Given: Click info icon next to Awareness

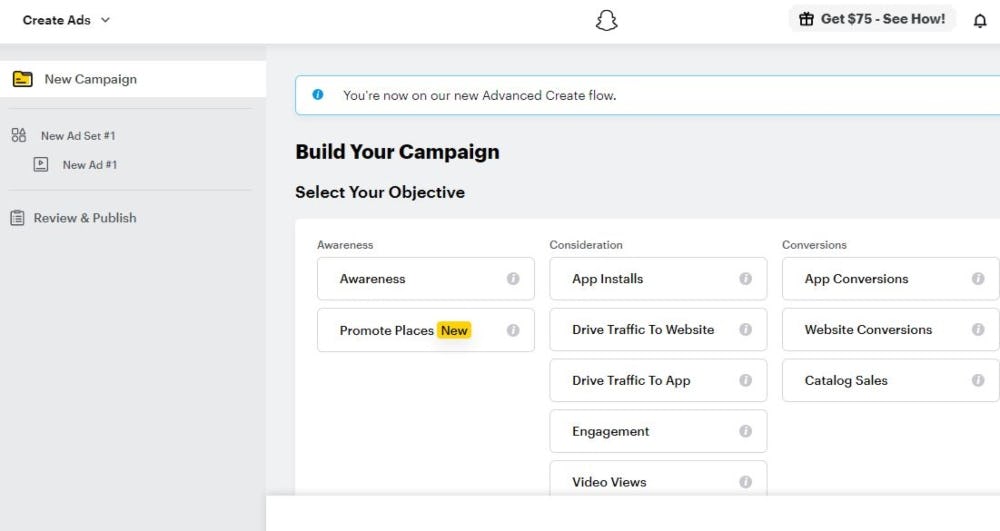Looking at the screenshot, I should 513,279.
